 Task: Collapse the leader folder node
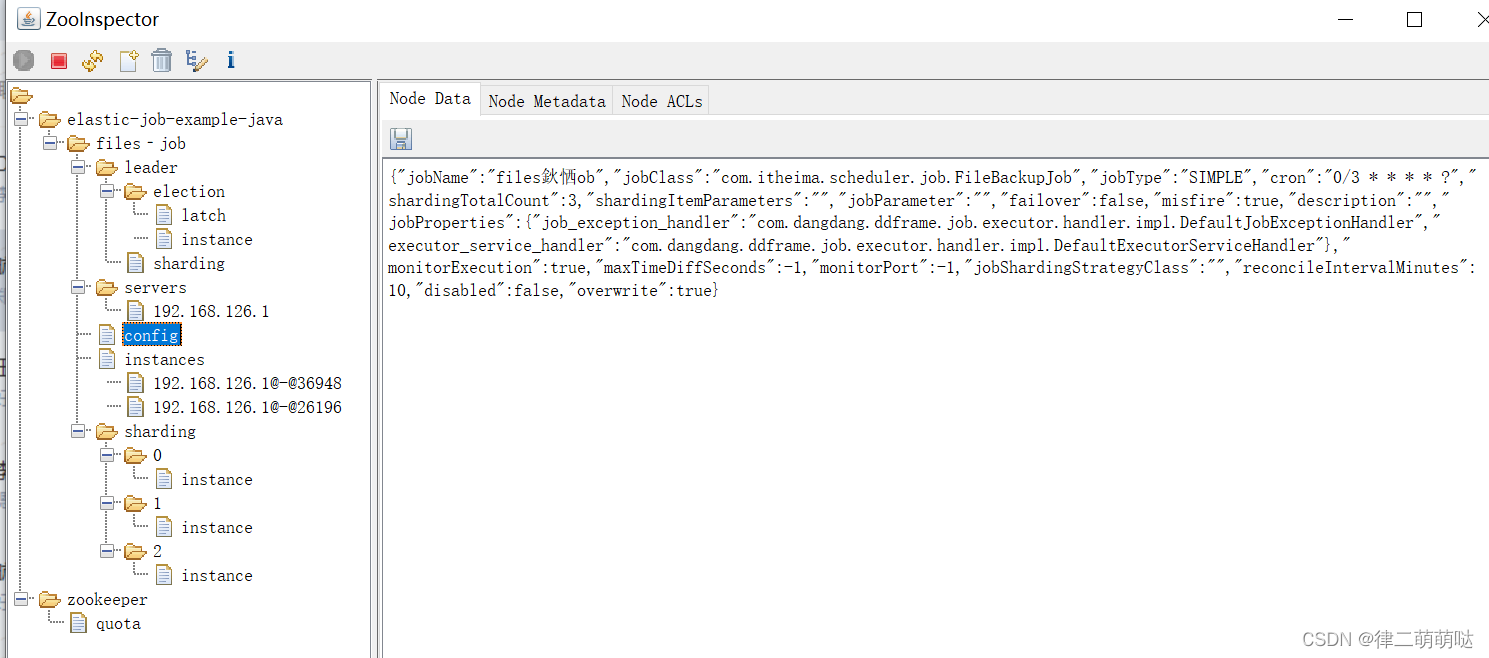(78, 167)
